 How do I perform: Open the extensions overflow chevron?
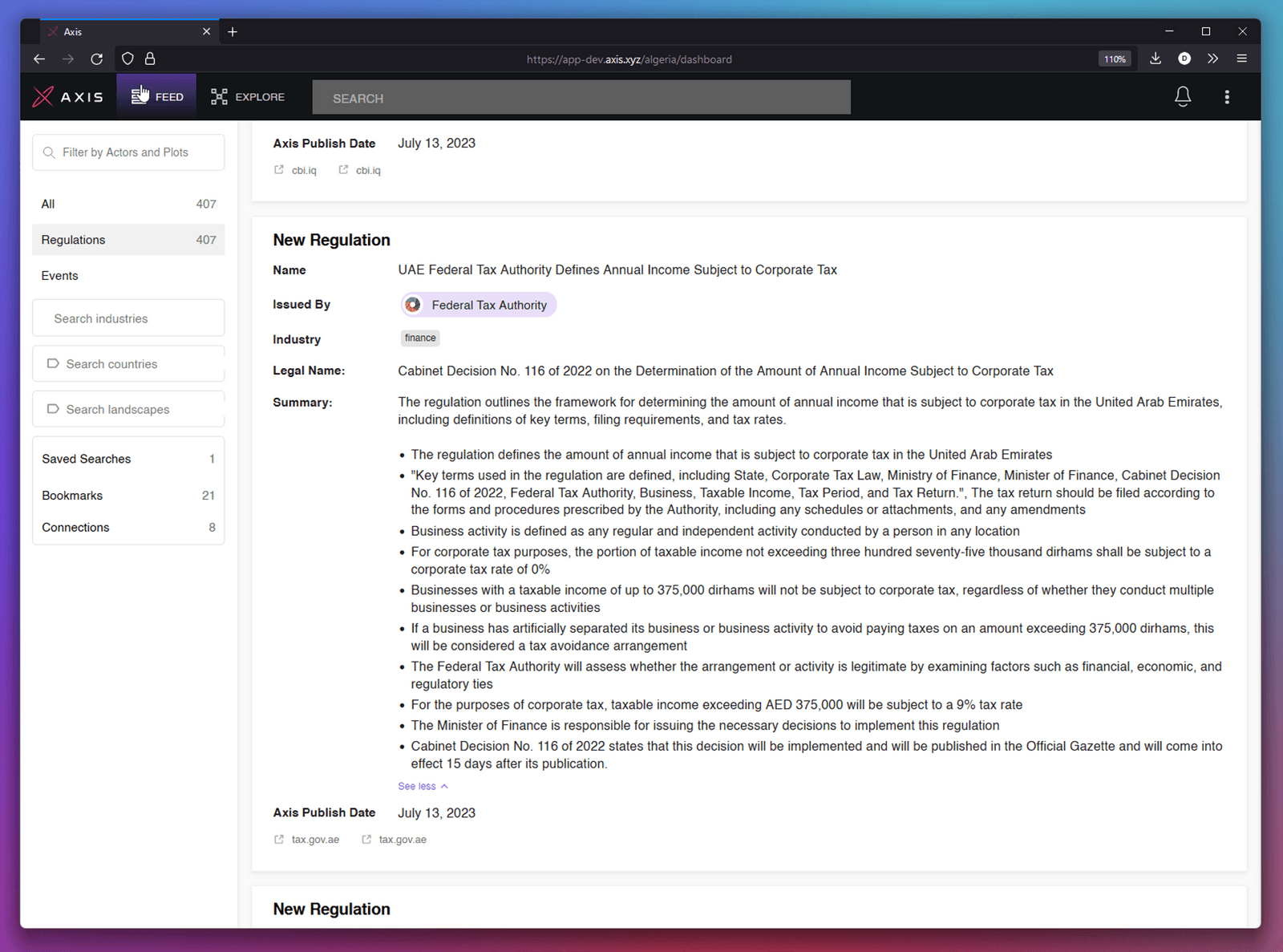click(x=1213, y=59)
